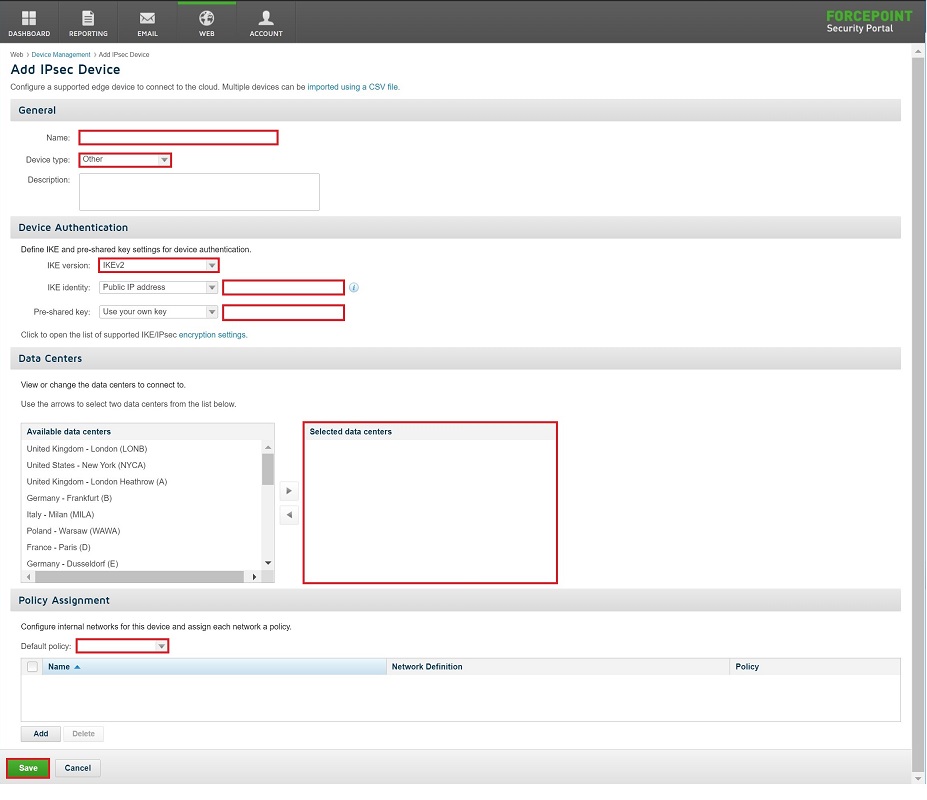
Task: Select Germany - Frankfurt (B) data center
Action: 69,498
